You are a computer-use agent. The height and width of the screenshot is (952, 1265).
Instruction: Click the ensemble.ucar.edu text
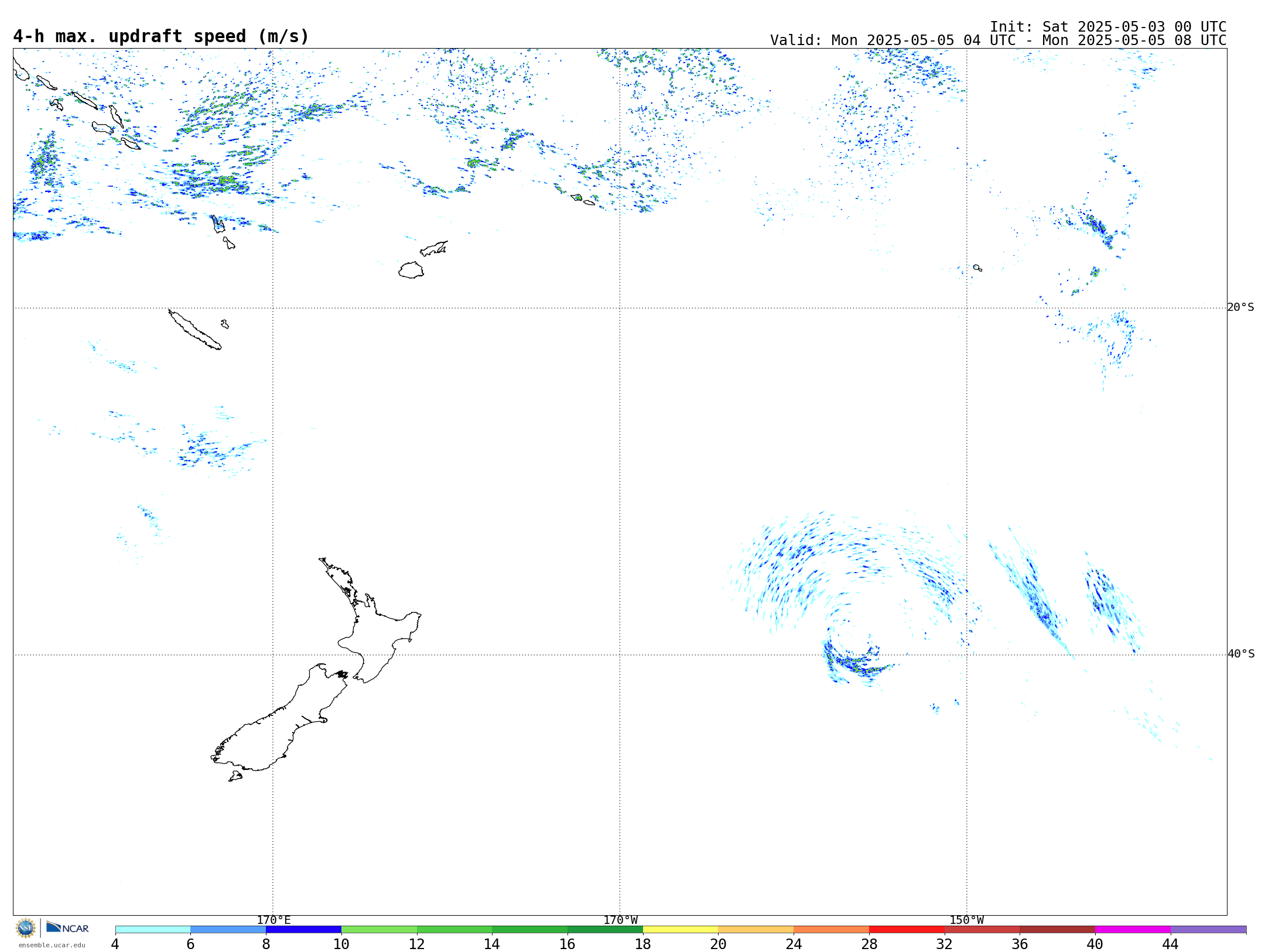point(52,945)
